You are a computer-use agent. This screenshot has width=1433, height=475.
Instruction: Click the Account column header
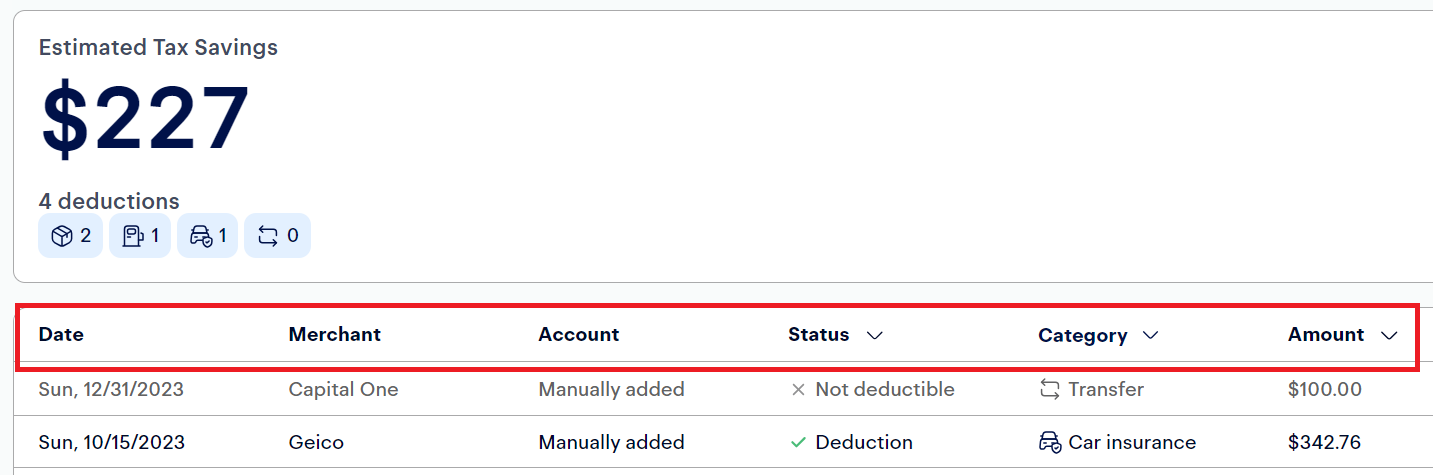579,335
